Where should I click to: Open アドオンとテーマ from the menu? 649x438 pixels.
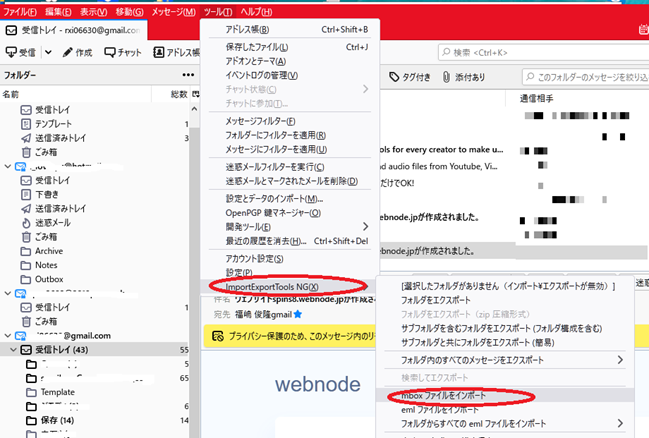point(290,61)
